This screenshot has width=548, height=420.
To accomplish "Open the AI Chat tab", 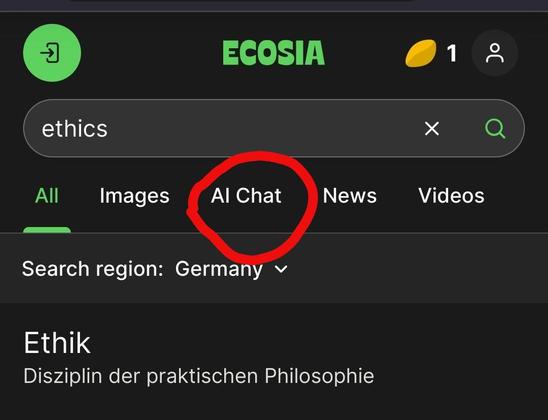I will coord(246,195).
